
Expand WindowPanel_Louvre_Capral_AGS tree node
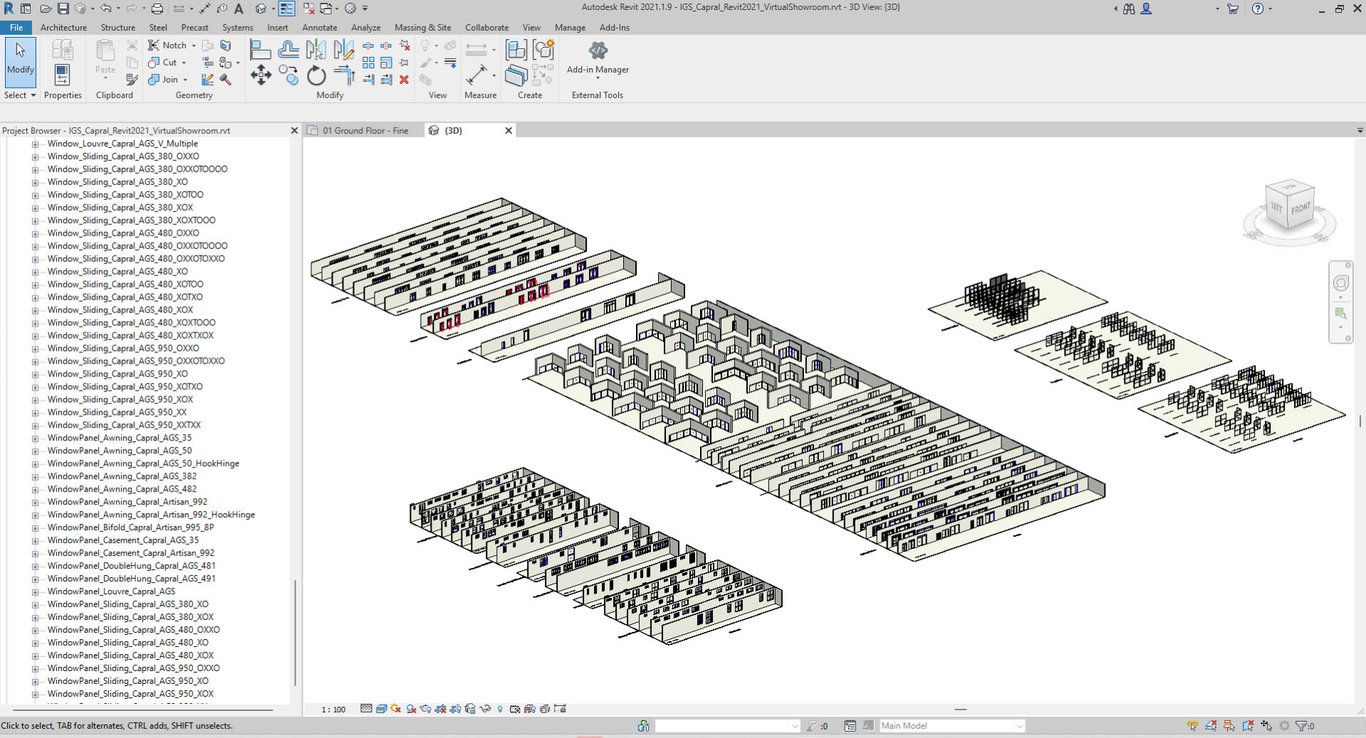point(35,592)
